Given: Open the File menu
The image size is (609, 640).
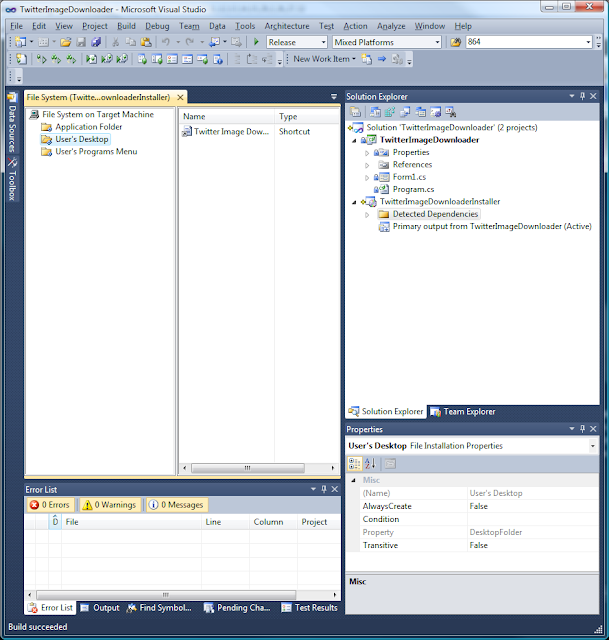Looking at the screenshot, I should (16, 26).
